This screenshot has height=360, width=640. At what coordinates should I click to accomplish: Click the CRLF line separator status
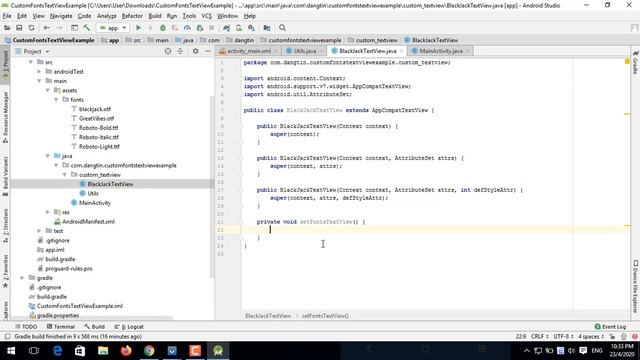[x=540, y=337]
